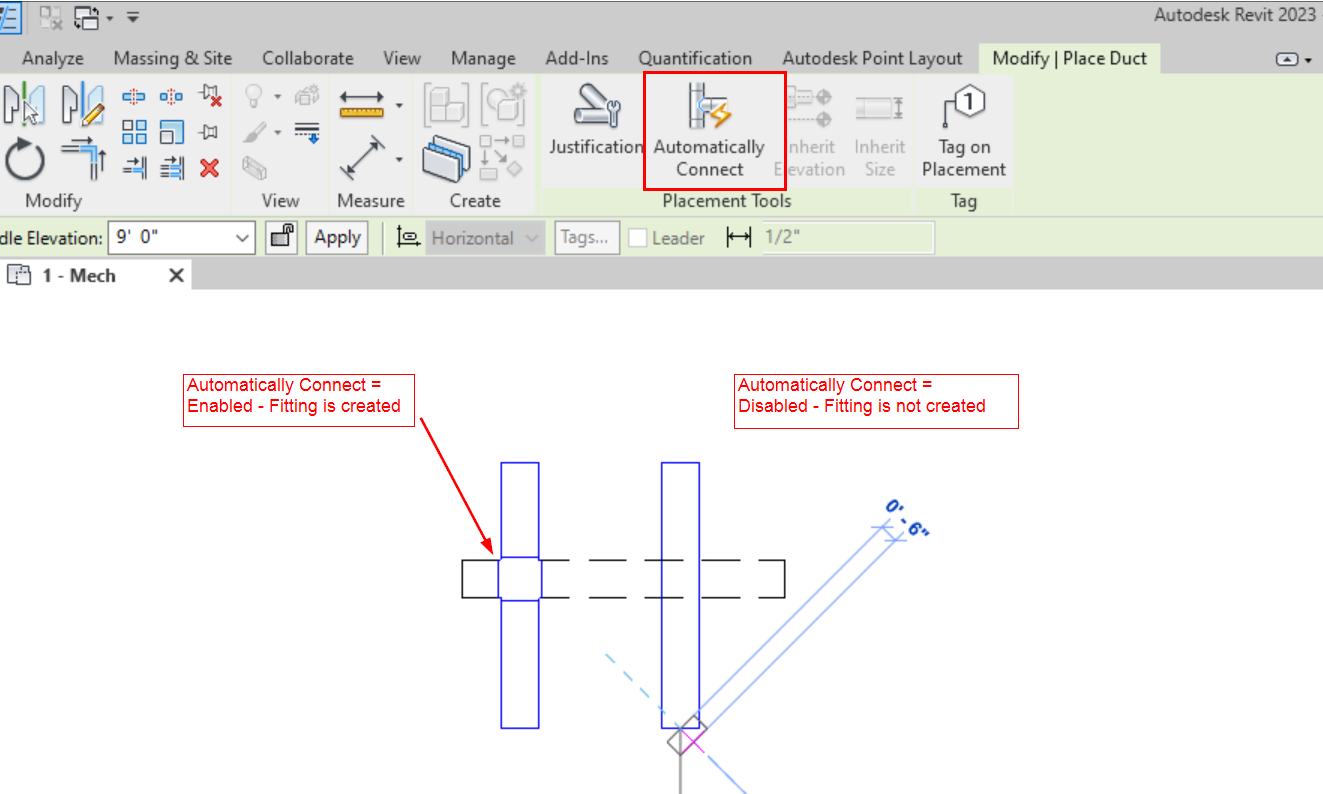Click the Apply button
Image resolution: width=1323 pixels, height=794 pixels.
pos(337,238)
